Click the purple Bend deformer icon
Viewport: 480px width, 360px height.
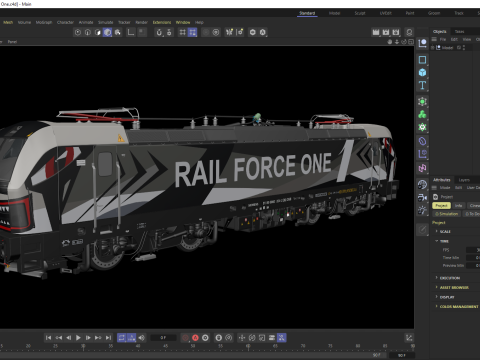422,141
